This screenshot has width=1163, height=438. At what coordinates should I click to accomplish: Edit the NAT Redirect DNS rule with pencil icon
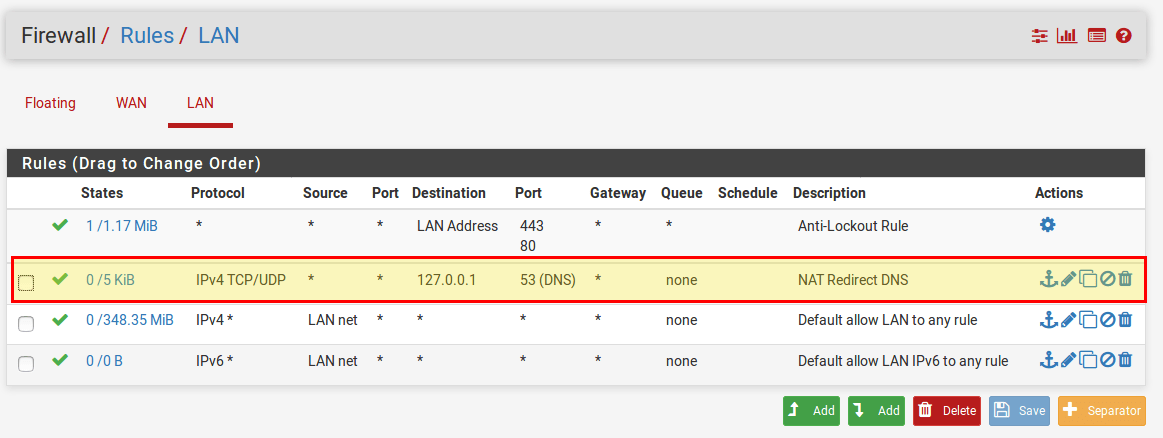[1068, 279]
